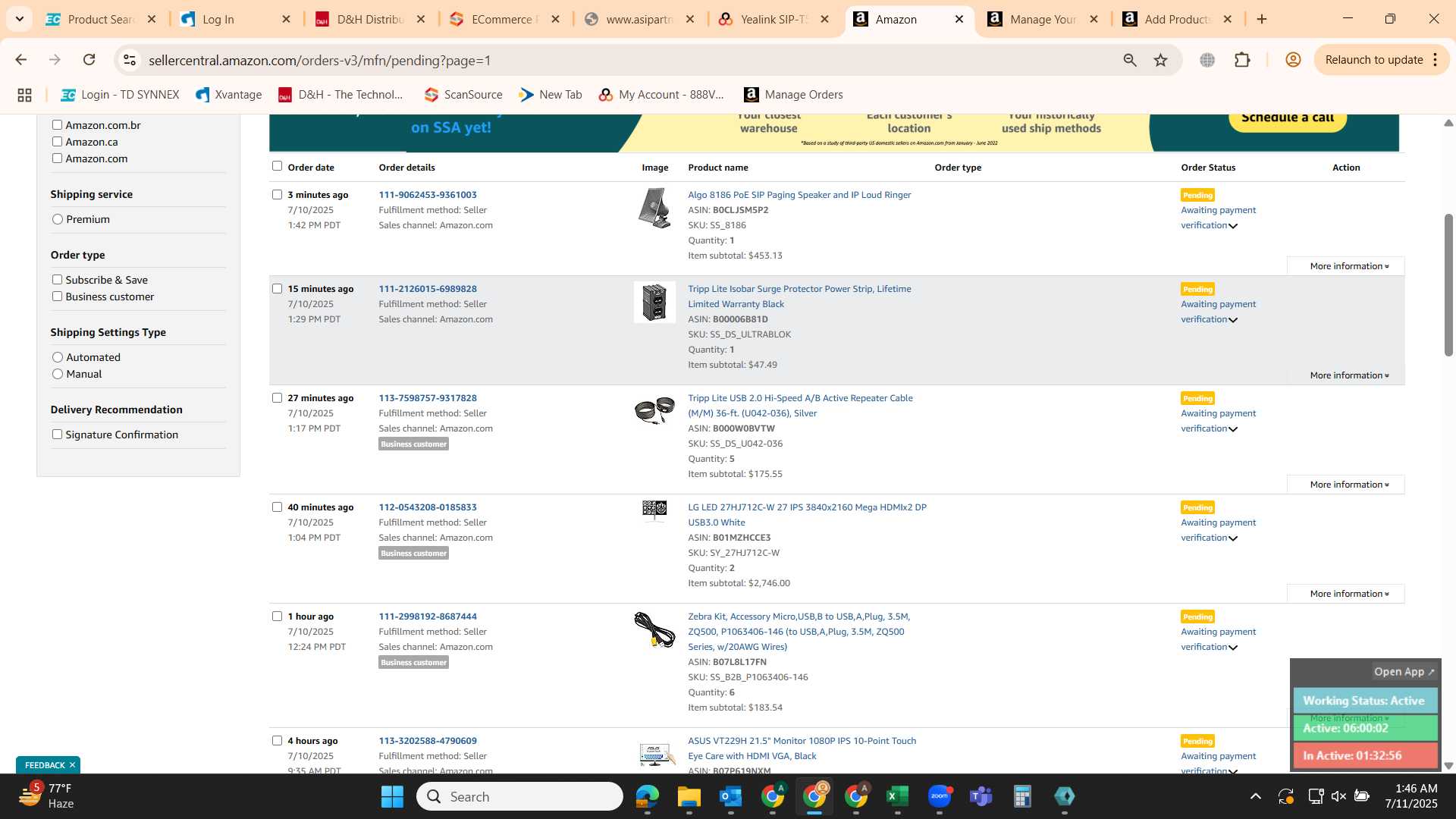Close the FEEDBACK tab with its X
Image resolution: width=1456 pixels, height=819 pixels.
coord(73,764)
